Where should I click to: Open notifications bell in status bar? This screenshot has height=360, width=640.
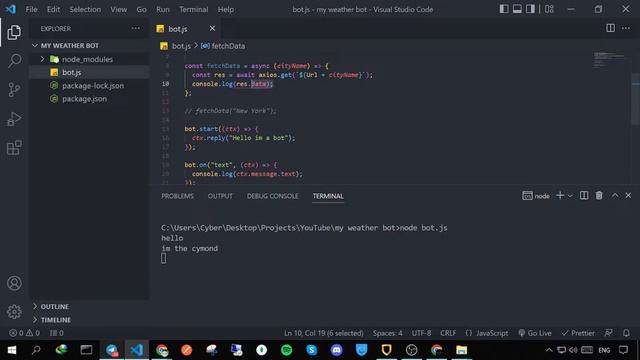(626, 333)
